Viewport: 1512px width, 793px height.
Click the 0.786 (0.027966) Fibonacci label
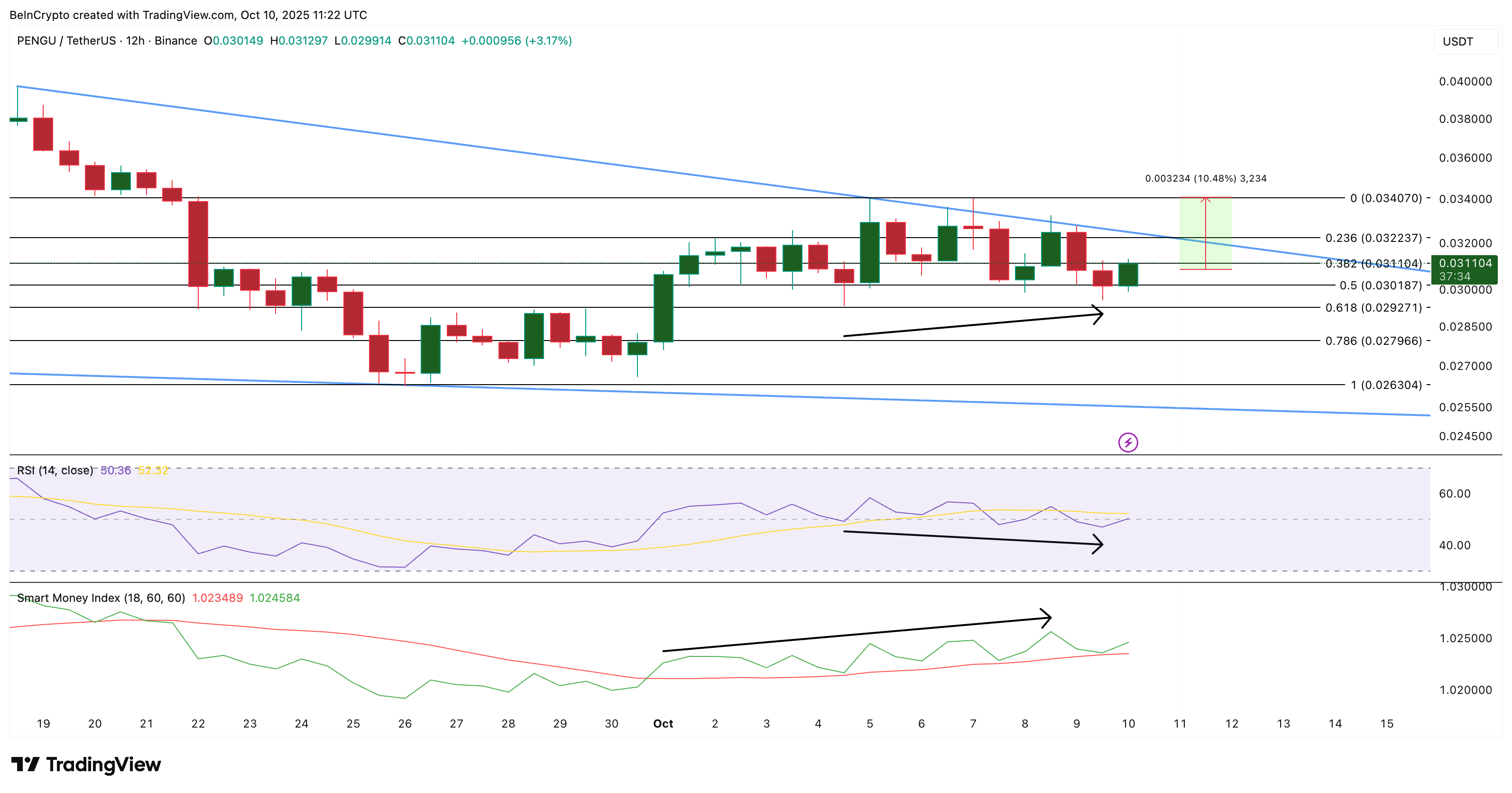(x=1373, y=341)
